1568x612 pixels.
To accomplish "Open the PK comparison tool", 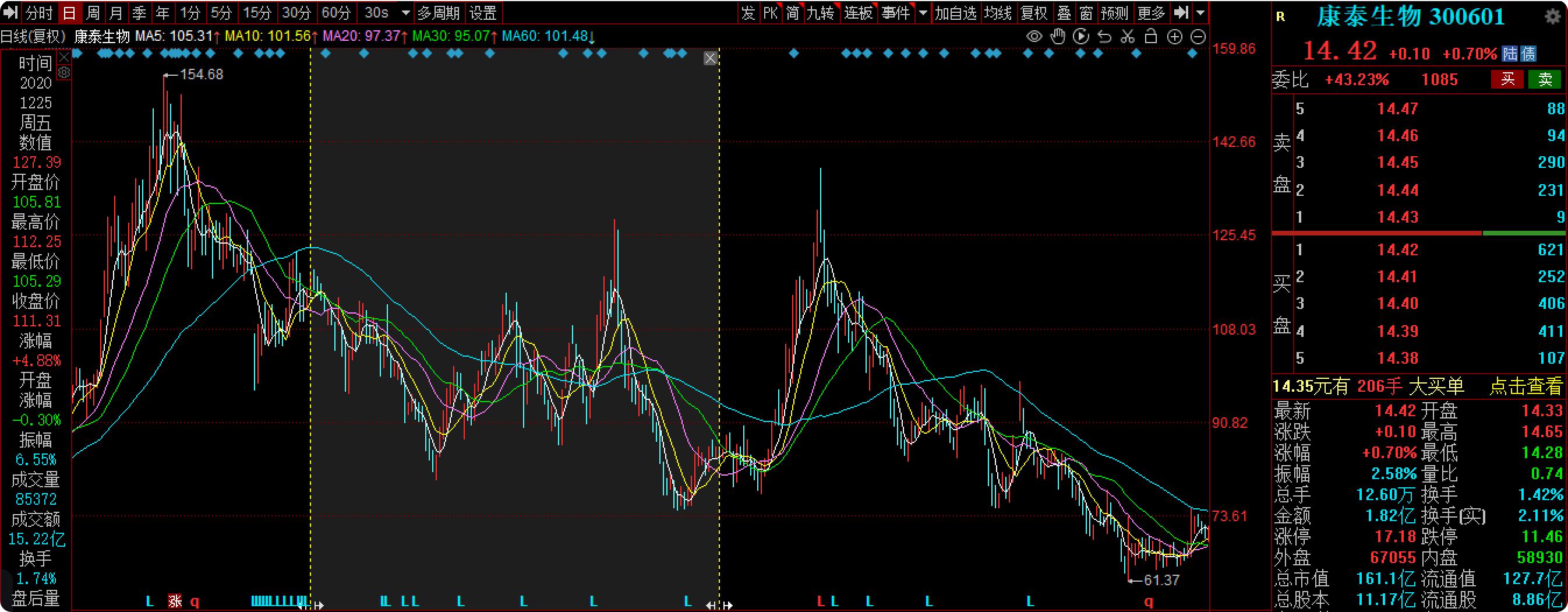I will tap(771, 12).
